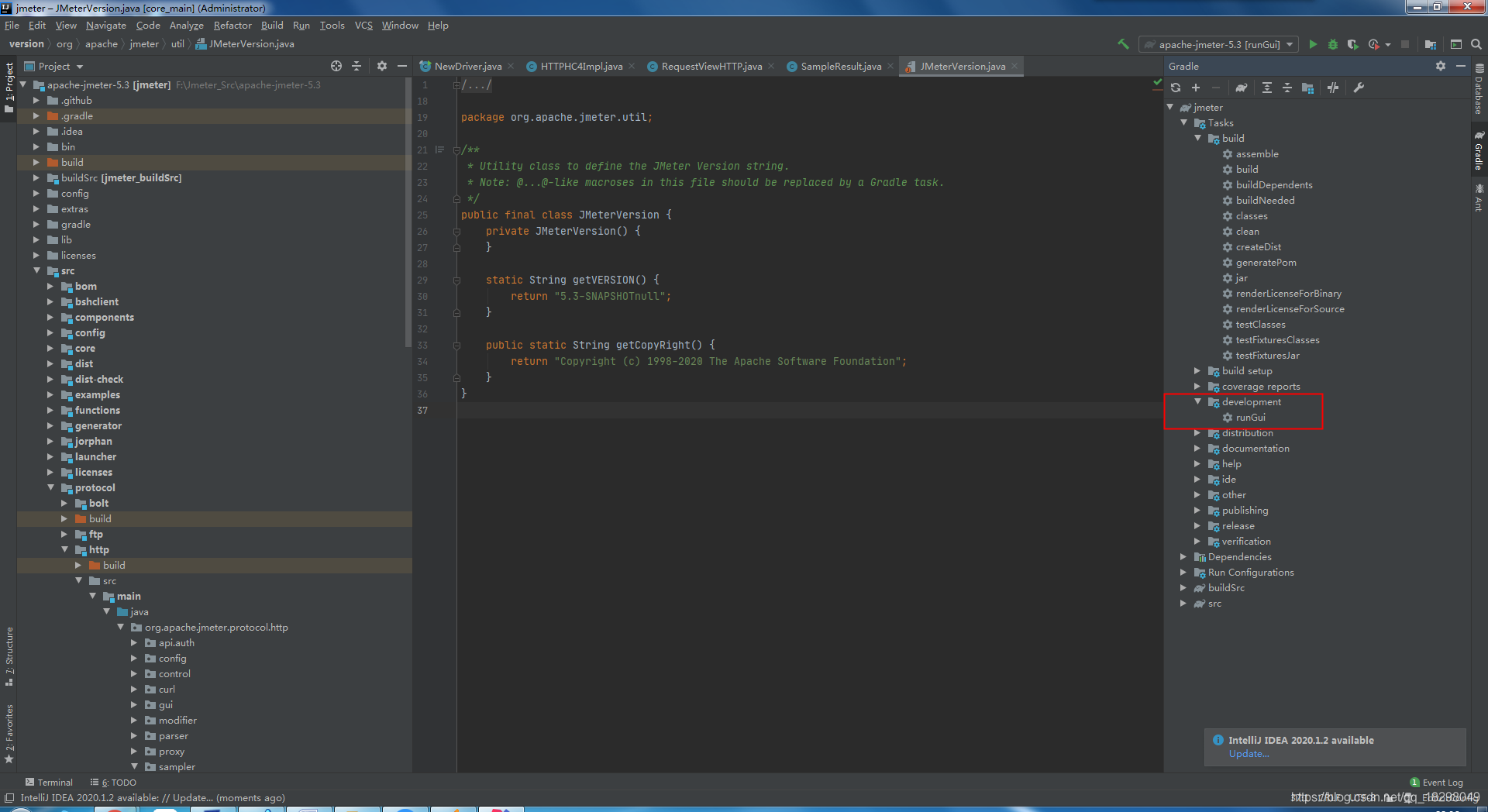This screenshot has height=812, width=1488.
Task: Click the tool windows quick-access icon in the status bar
Action: [x=9, y=797]
